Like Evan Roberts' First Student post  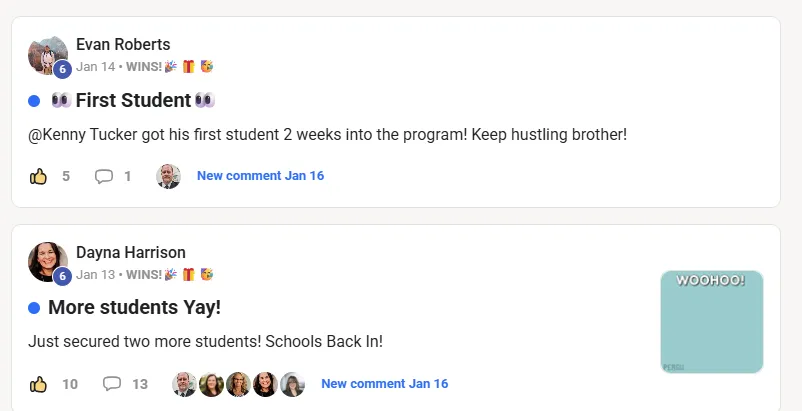39,176
